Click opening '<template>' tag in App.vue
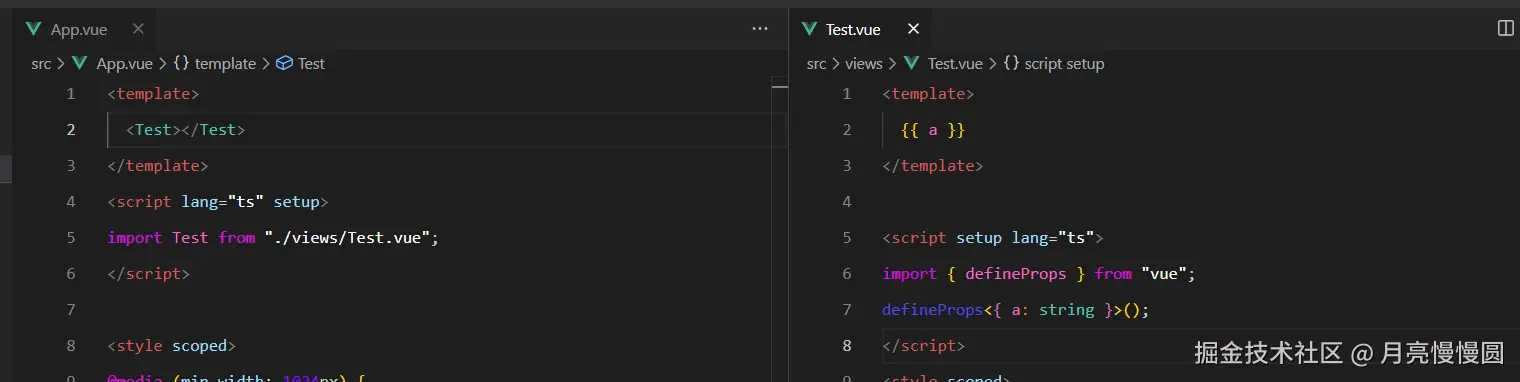 click(154, 93)
